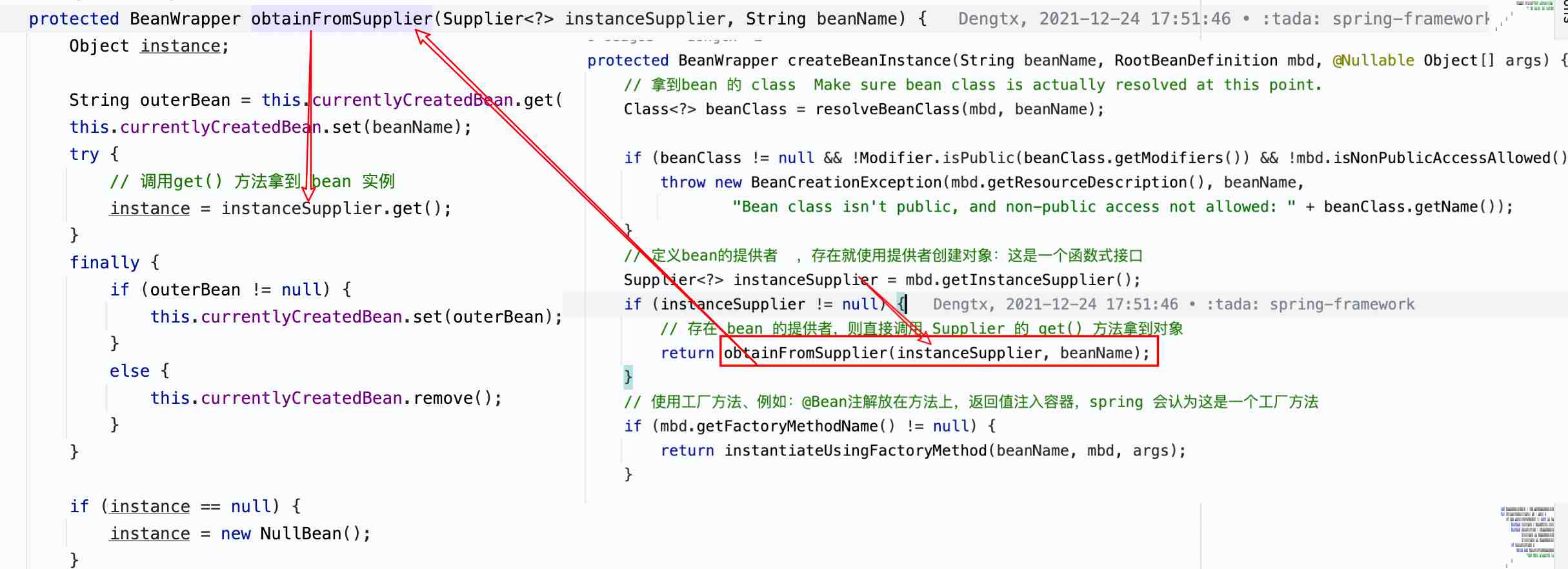Click the 'resolveBeanClass(mbd, beanName);' call
1568x569 pixels.
point(960,110)
